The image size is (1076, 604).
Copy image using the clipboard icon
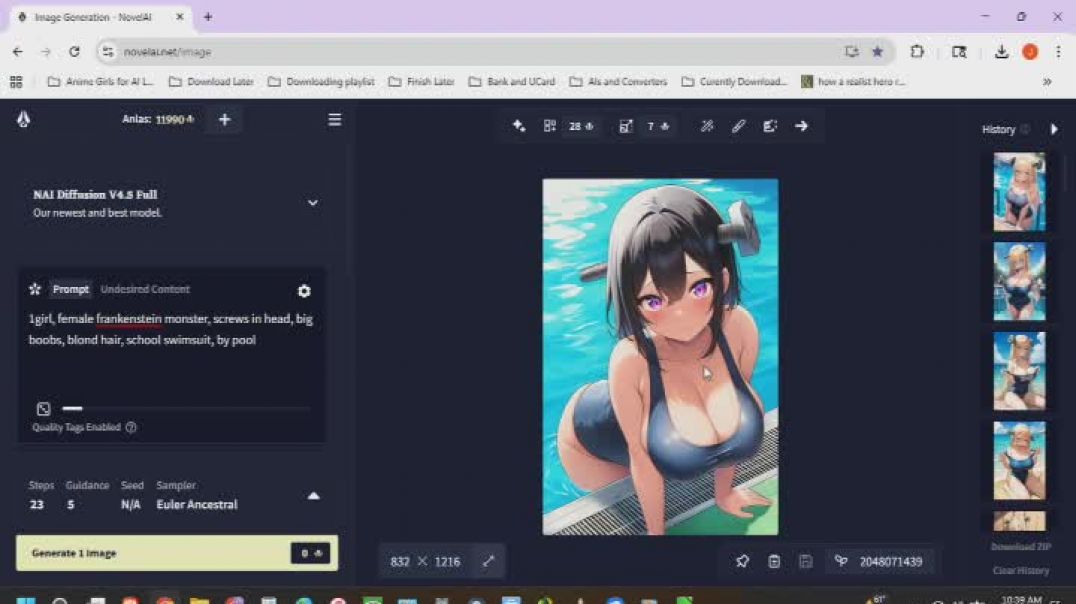point(774,562)
